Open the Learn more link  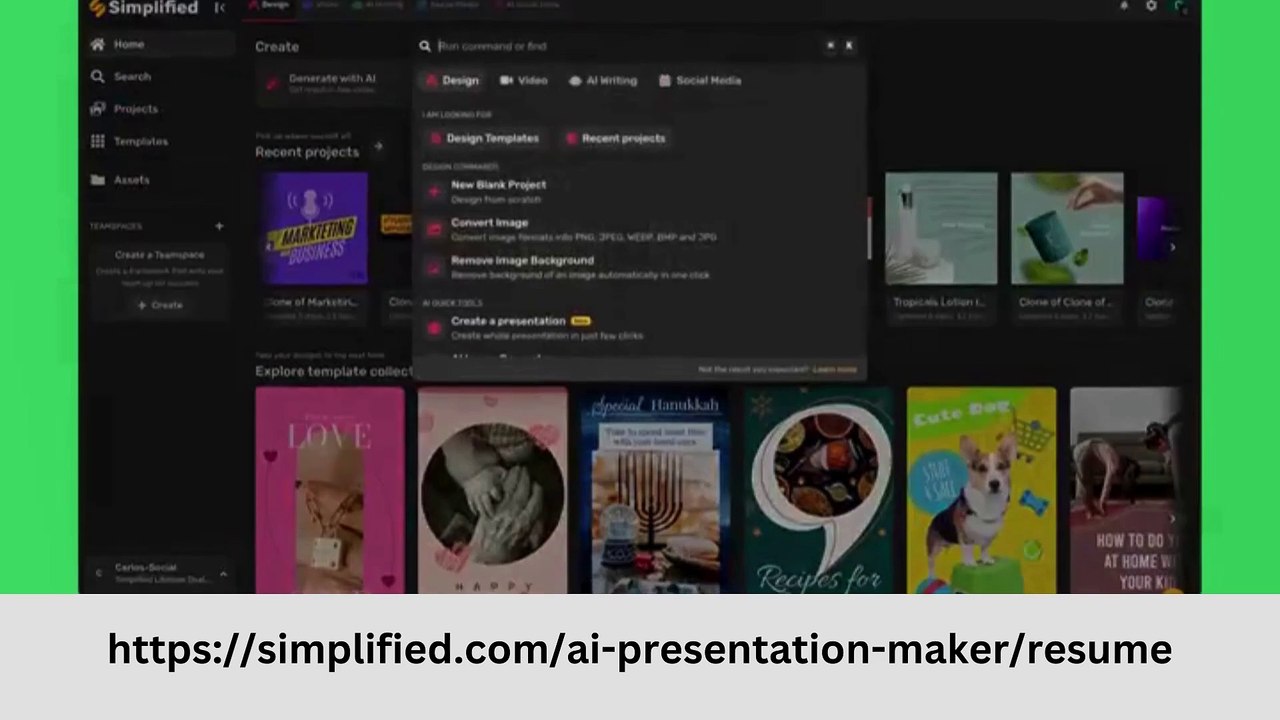tap(835, 369)
